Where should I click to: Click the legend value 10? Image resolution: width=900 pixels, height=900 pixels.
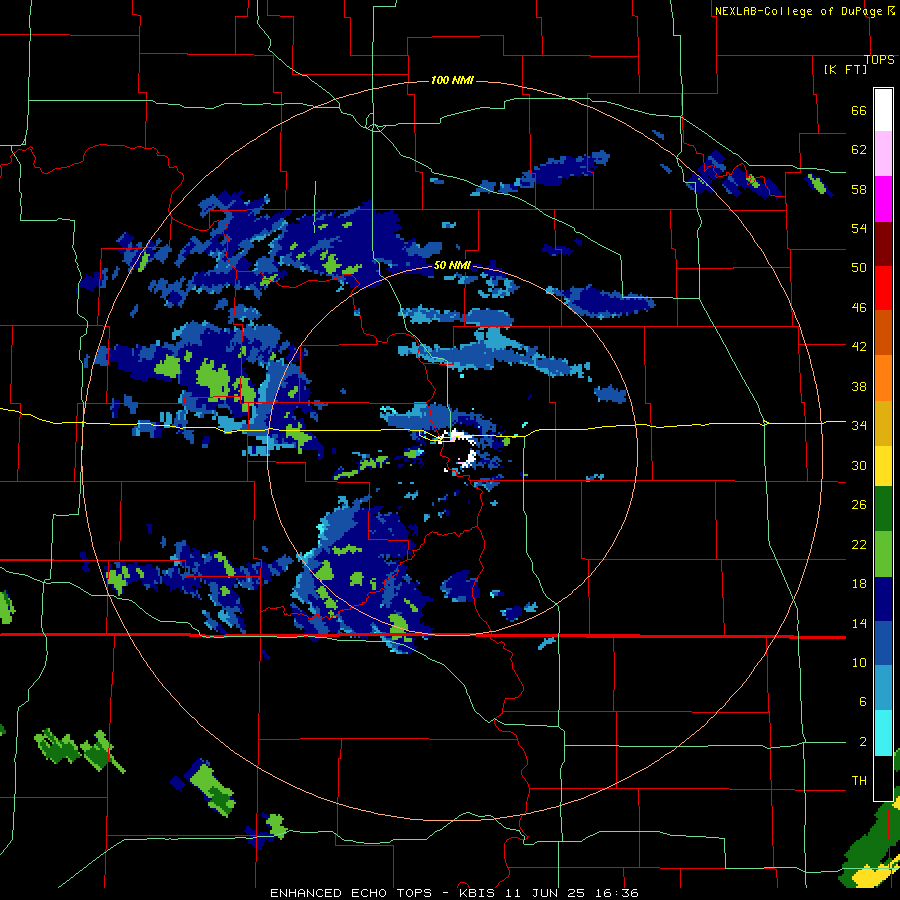[859, 663]
